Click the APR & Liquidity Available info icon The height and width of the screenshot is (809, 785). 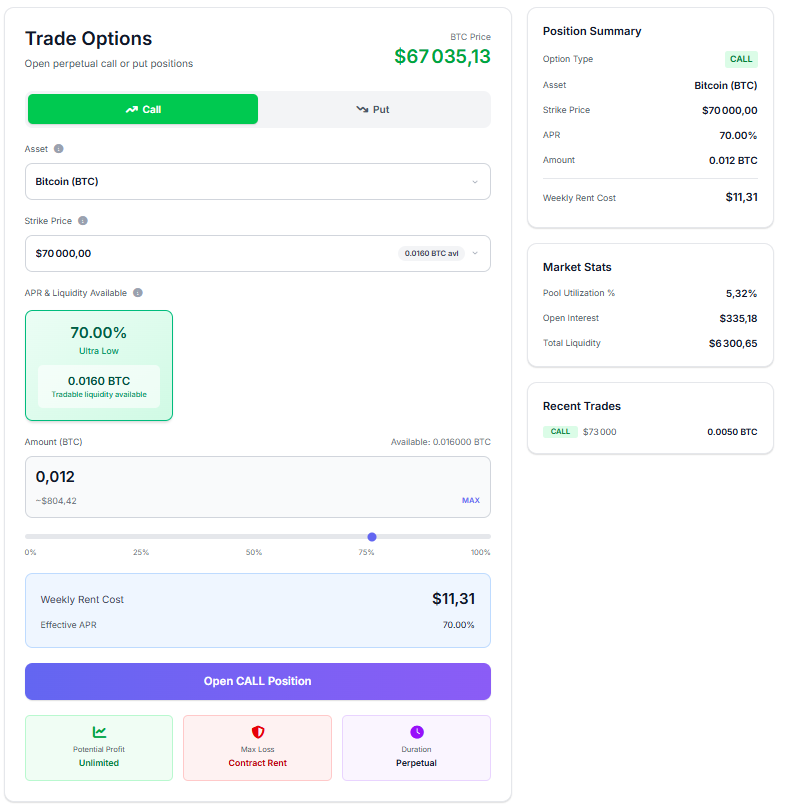coord(138,293)
